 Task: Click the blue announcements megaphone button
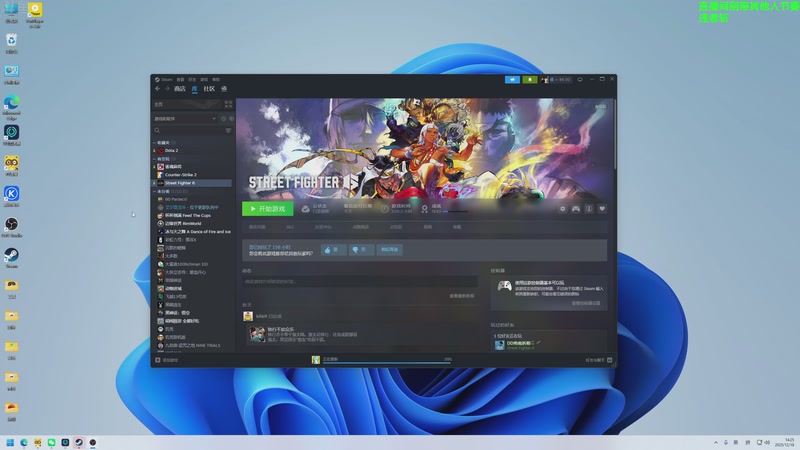pos(512,80)
